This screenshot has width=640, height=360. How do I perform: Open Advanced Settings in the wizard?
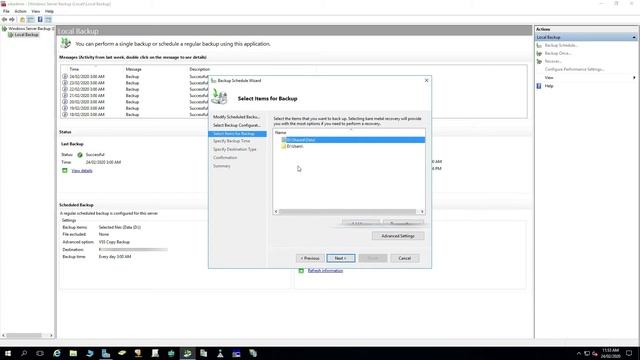click(x=398, y=236)
